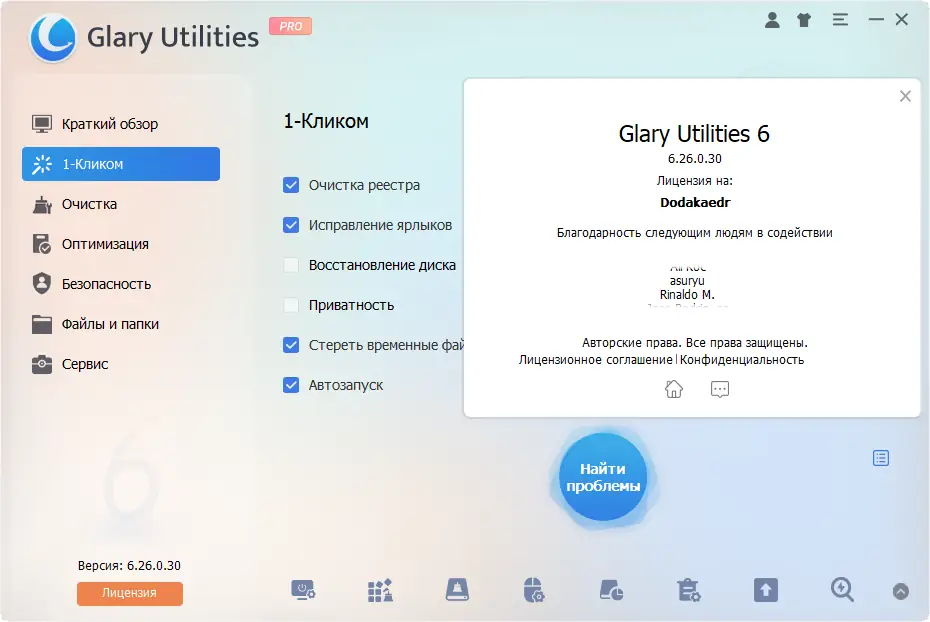Launch the software update up-arrow icon

click(x=766, y=591)
